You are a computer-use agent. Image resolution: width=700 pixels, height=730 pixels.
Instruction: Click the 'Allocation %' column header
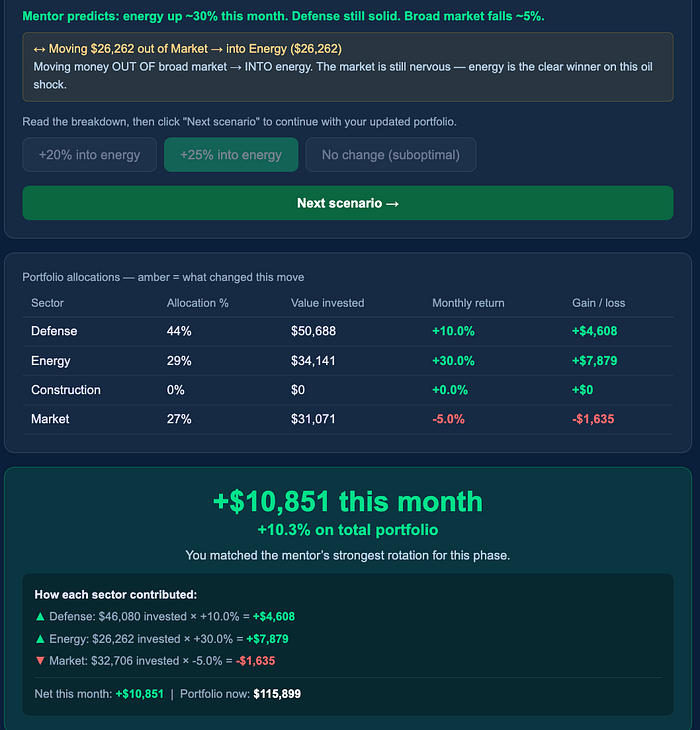197,303
